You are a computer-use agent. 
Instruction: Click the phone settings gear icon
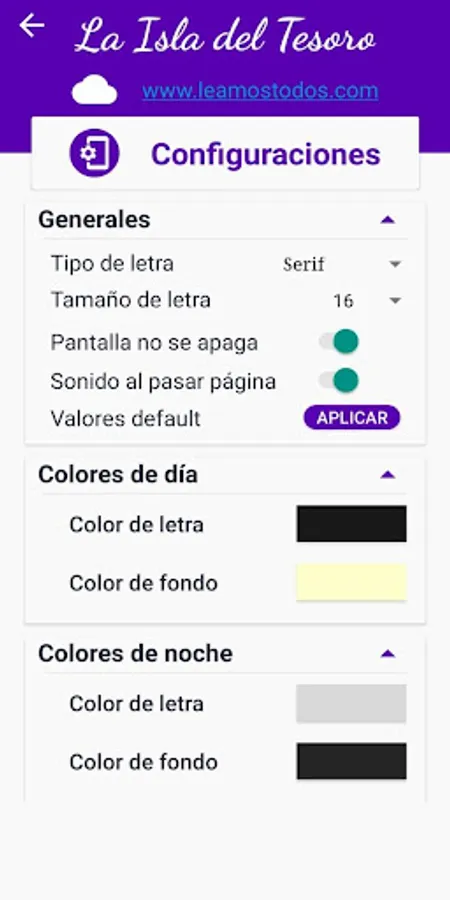[x=94, y=153]
